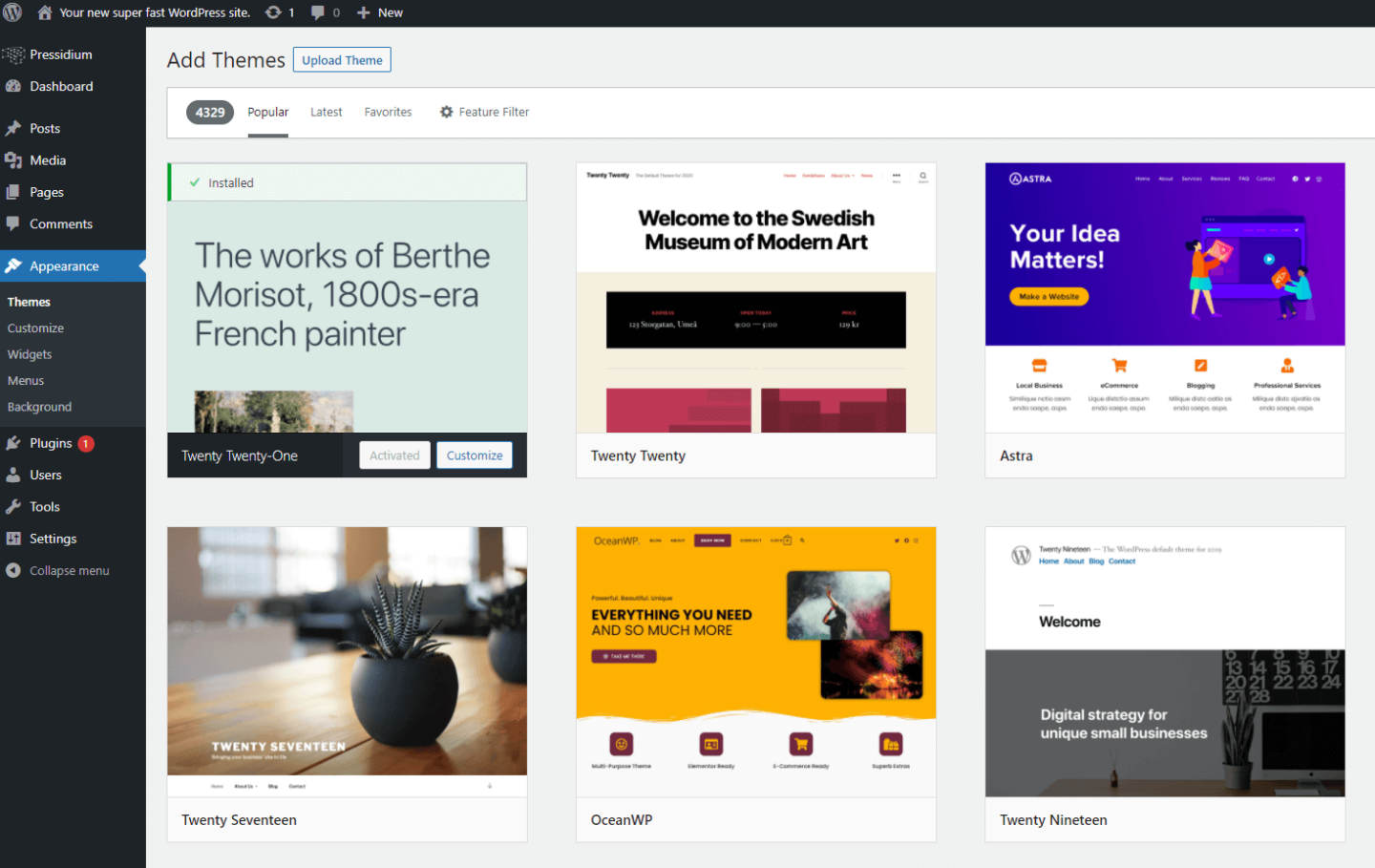Click the Users person icon
This screenshot has width=1375, height=868.
13,475
